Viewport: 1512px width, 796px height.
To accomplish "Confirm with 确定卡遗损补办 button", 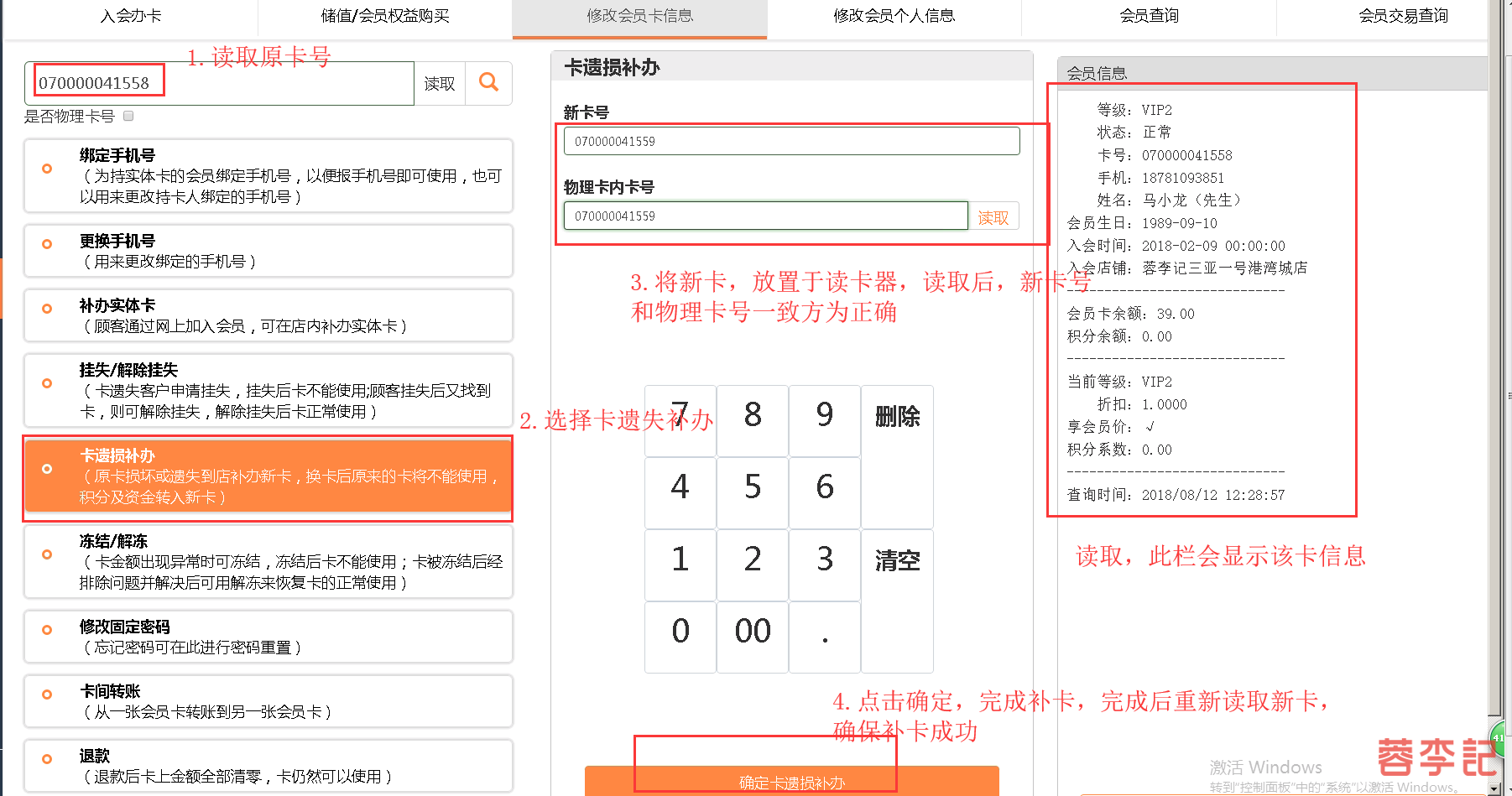I will click(792, 782).
